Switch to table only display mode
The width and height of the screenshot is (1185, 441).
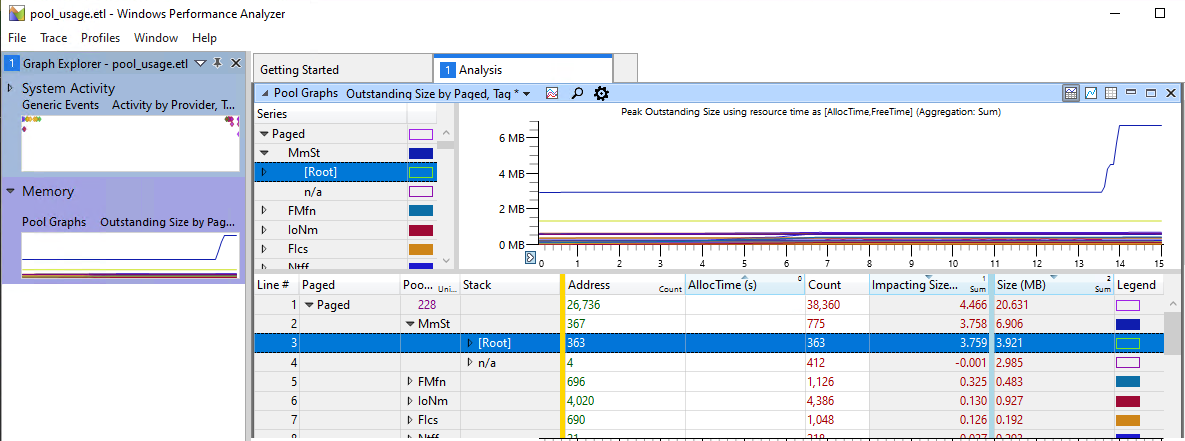pos(1111,94)
